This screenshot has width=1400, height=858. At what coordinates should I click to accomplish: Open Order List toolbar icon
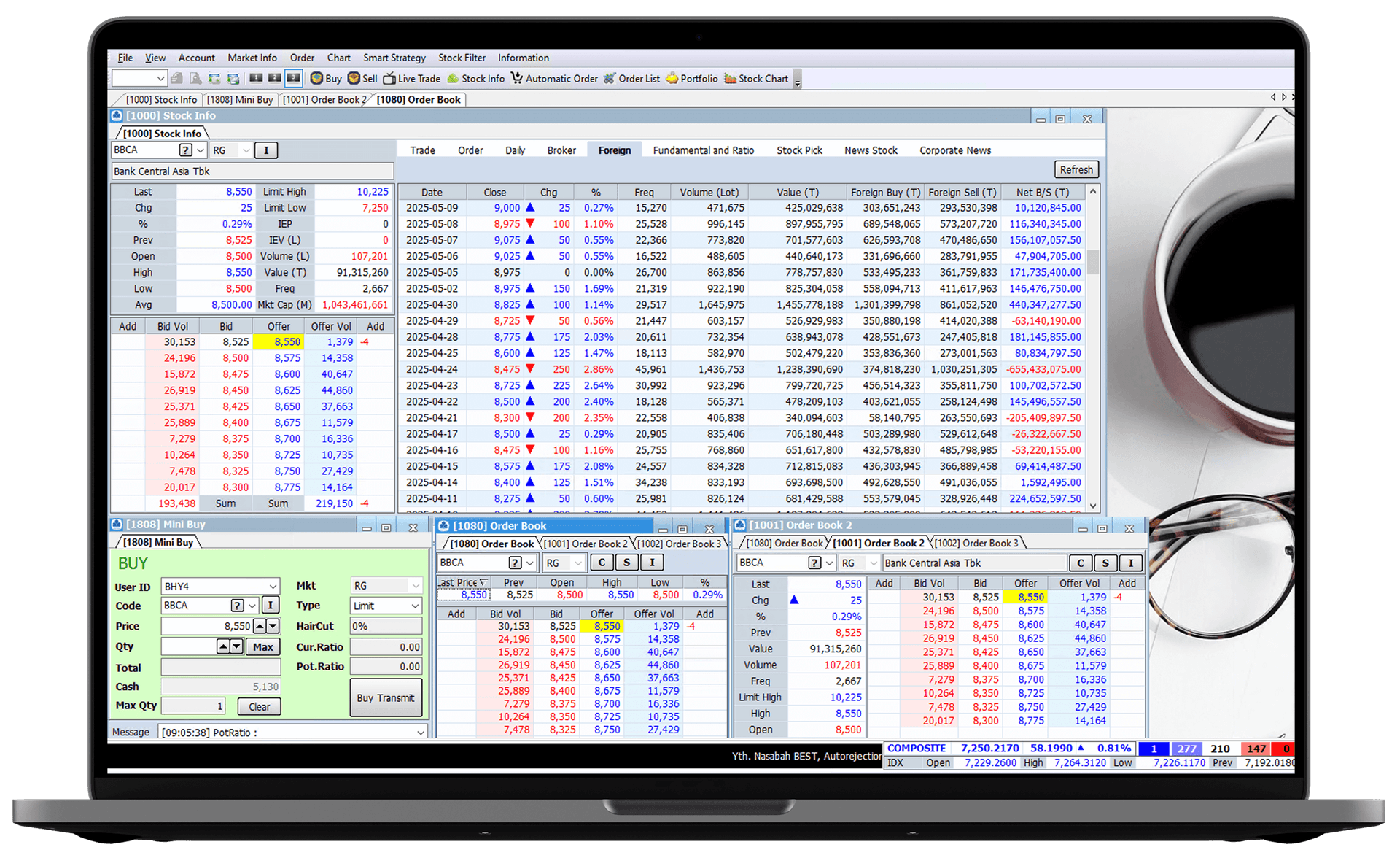coord(610,79)
